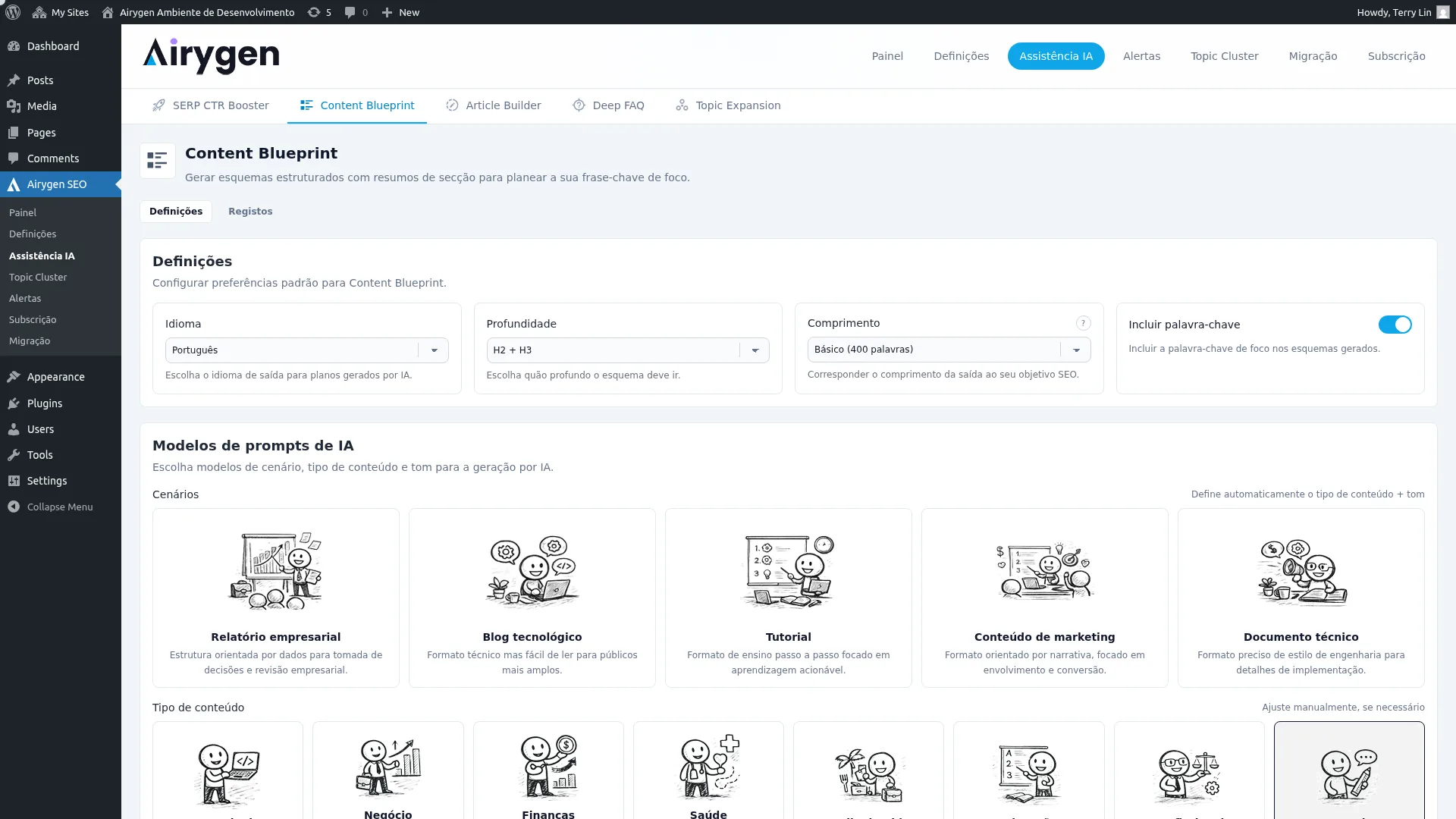Click the SERP CTR Booster rocket icon

pos(158,105)
